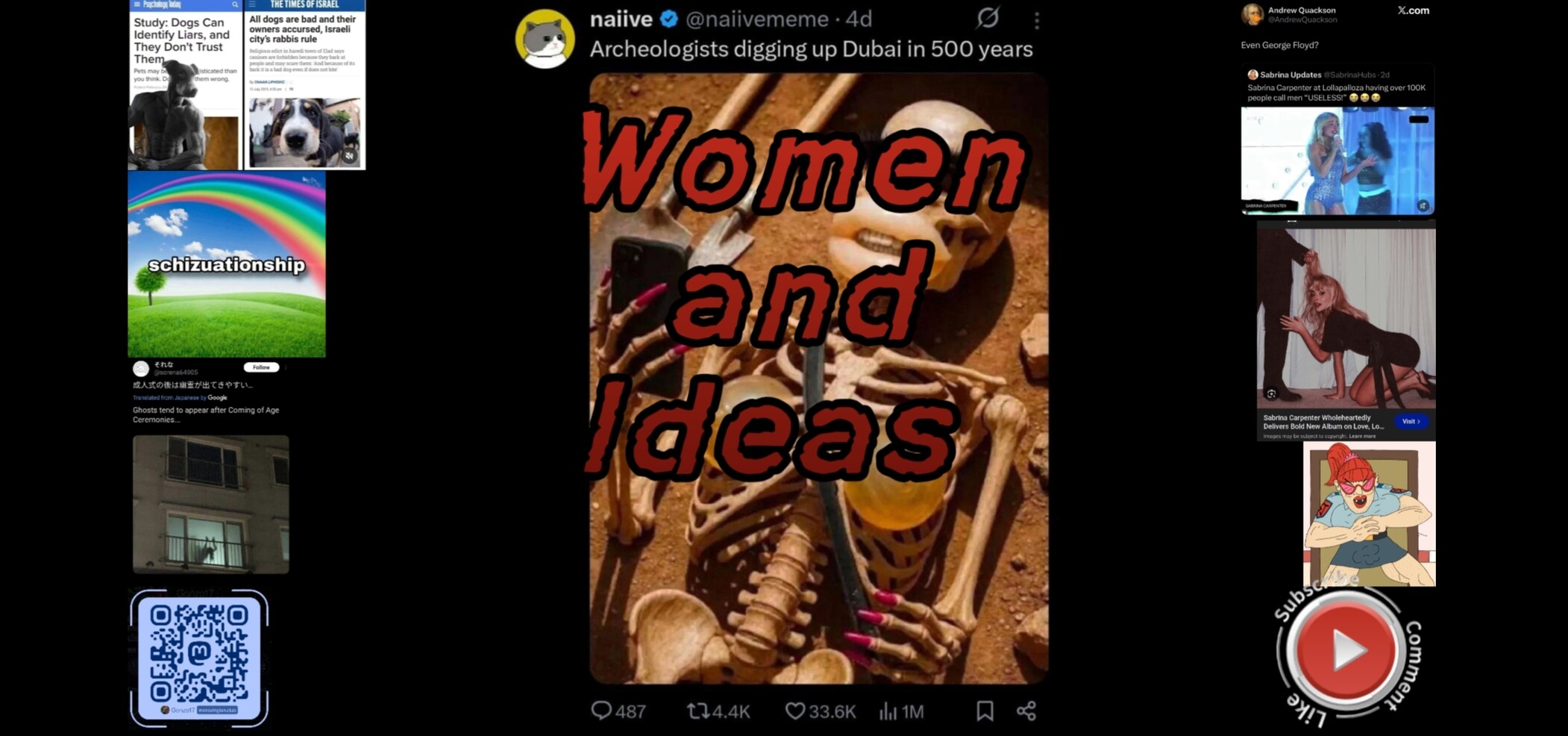Open the schizuationship rainbow image
The height and width of the screenshot is (736, 1568).
227,264
